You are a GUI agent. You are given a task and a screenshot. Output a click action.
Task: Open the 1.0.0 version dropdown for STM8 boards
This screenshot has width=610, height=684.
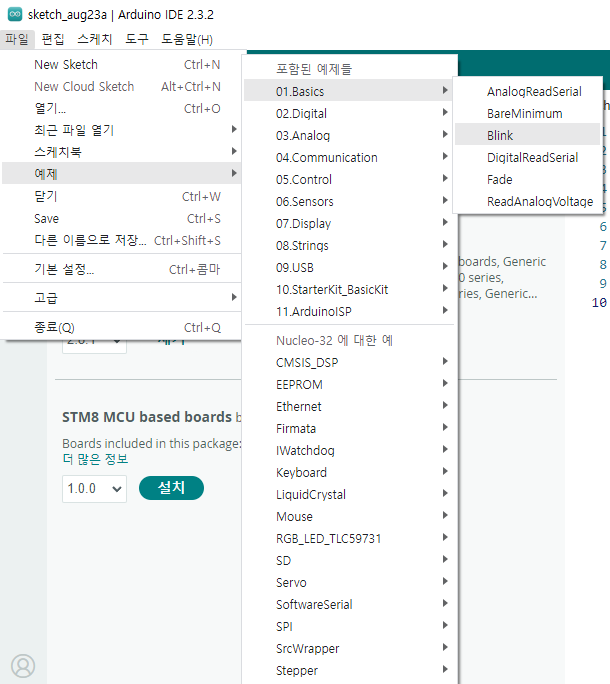(94, 489)
